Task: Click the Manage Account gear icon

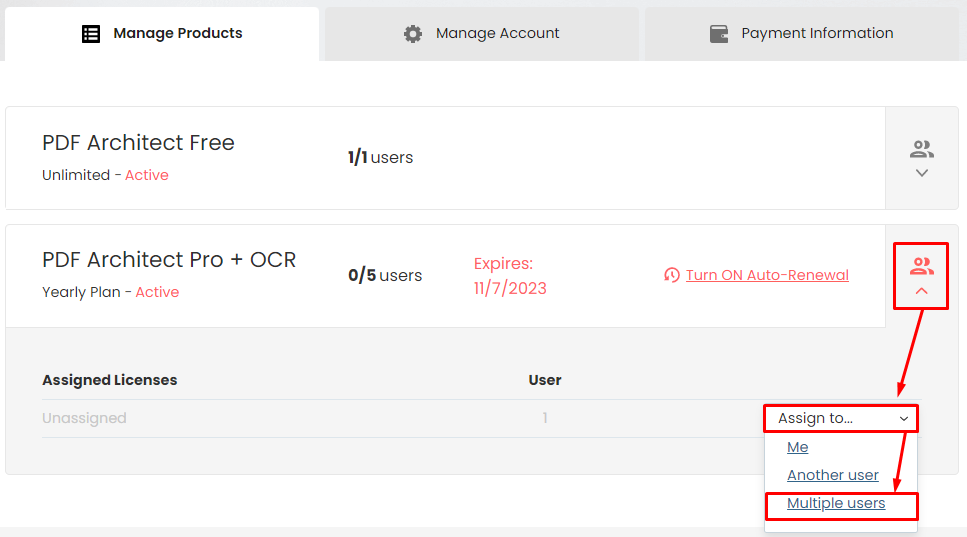Action: [413, 34]
